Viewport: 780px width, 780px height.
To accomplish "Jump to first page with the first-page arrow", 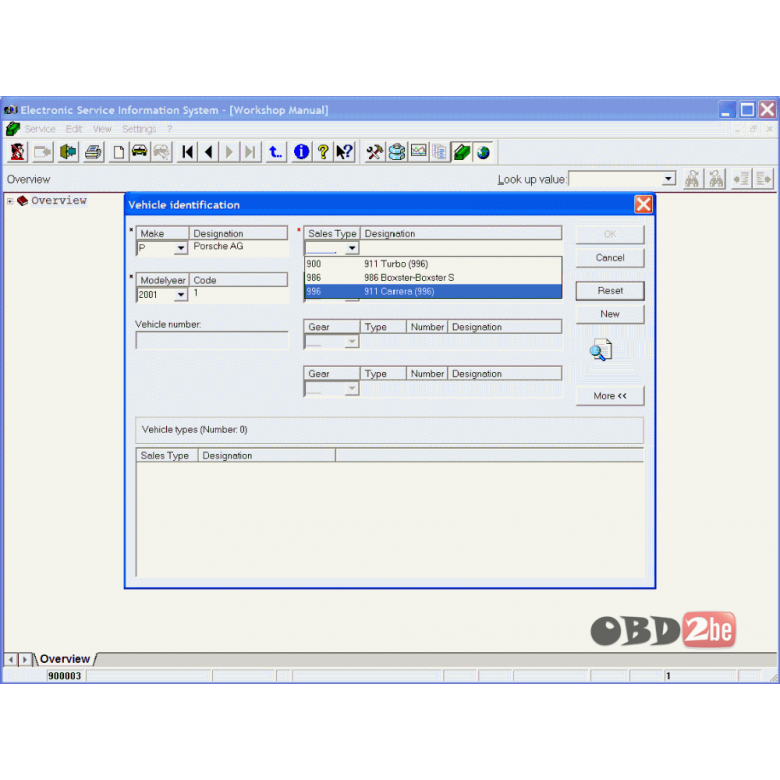I will [188, 152].
